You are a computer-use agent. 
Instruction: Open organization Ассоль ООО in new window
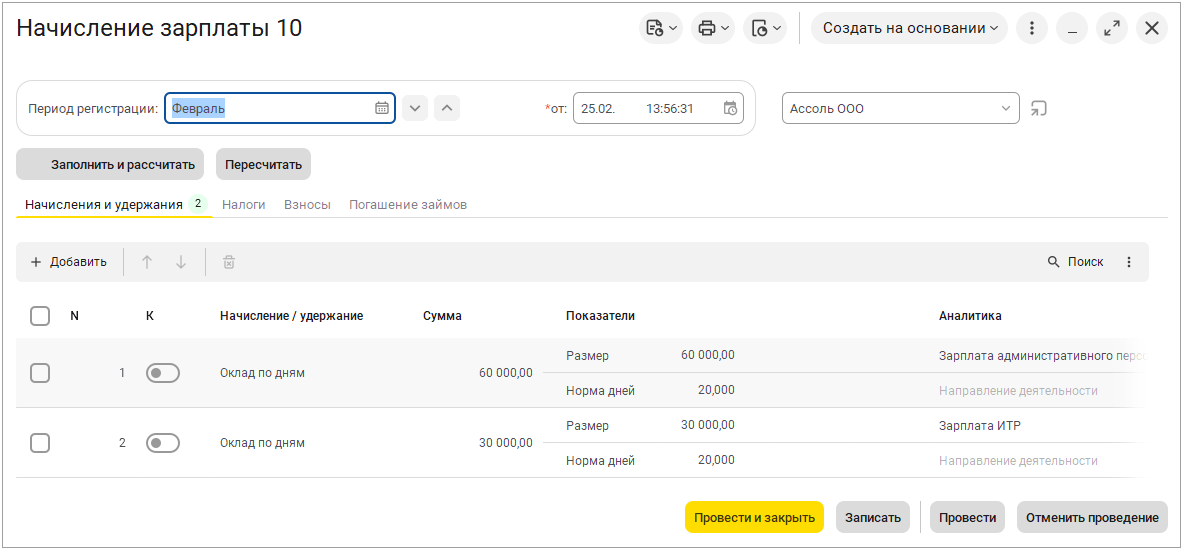point(1039,108)
